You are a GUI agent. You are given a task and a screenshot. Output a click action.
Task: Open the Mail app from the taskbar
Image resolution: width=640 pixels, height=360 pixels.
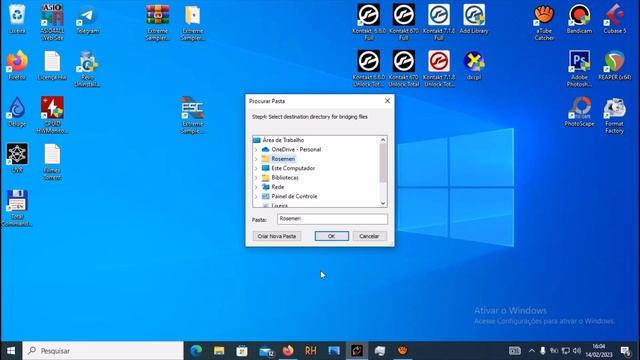[266, 351]
